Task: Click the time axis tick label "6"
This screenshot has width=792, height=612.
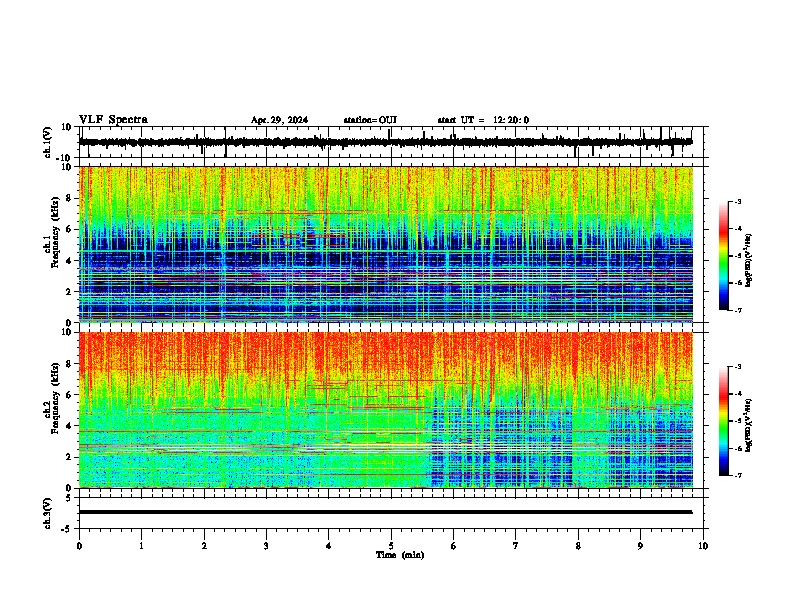Action: click(454, 546)
